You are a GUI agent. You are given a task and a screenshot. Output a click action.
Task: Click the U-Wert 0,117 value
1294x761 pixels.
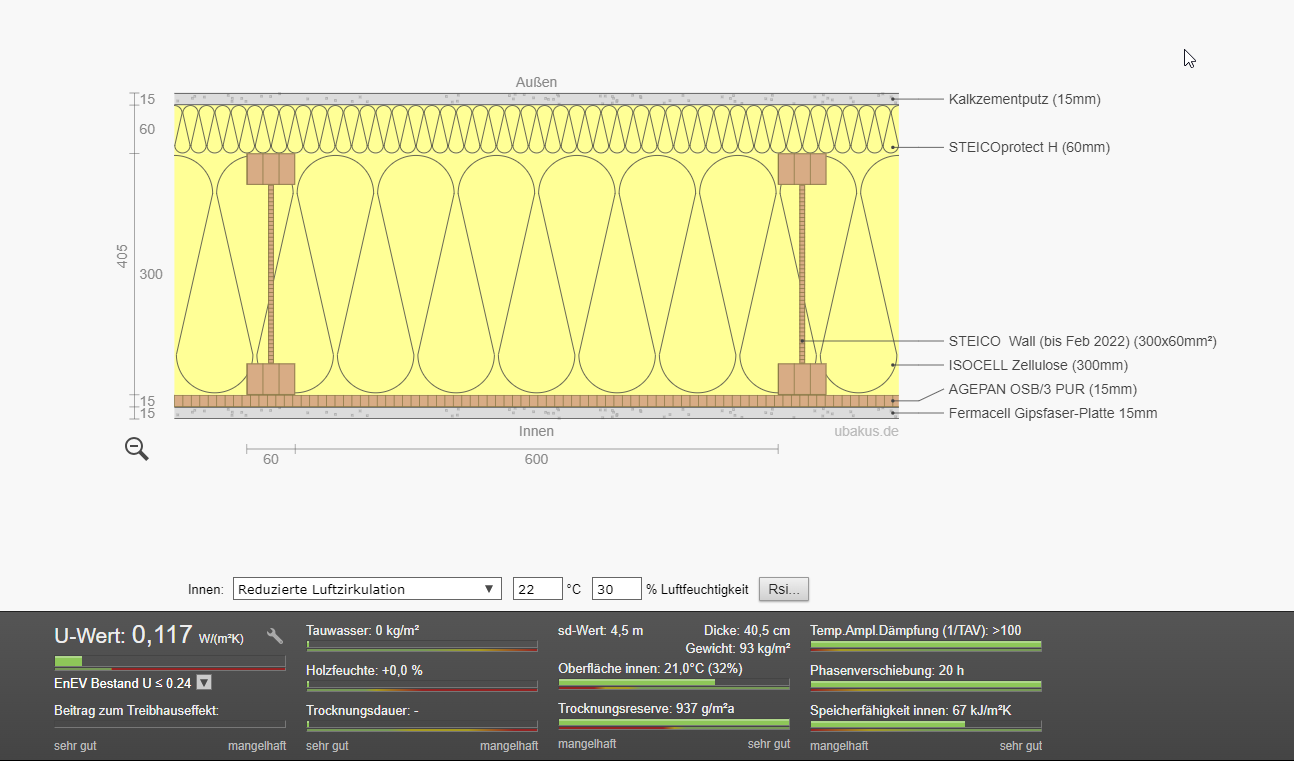click(x=162, y=635)
